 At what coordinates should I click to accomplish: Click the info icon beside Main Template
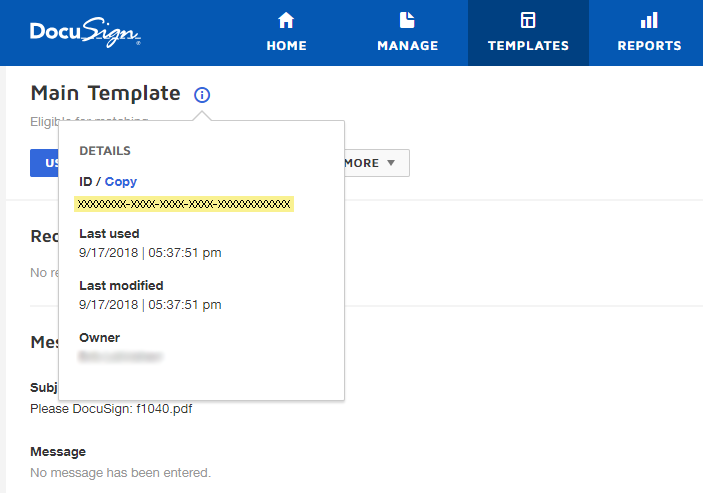[x=202, y=95]
